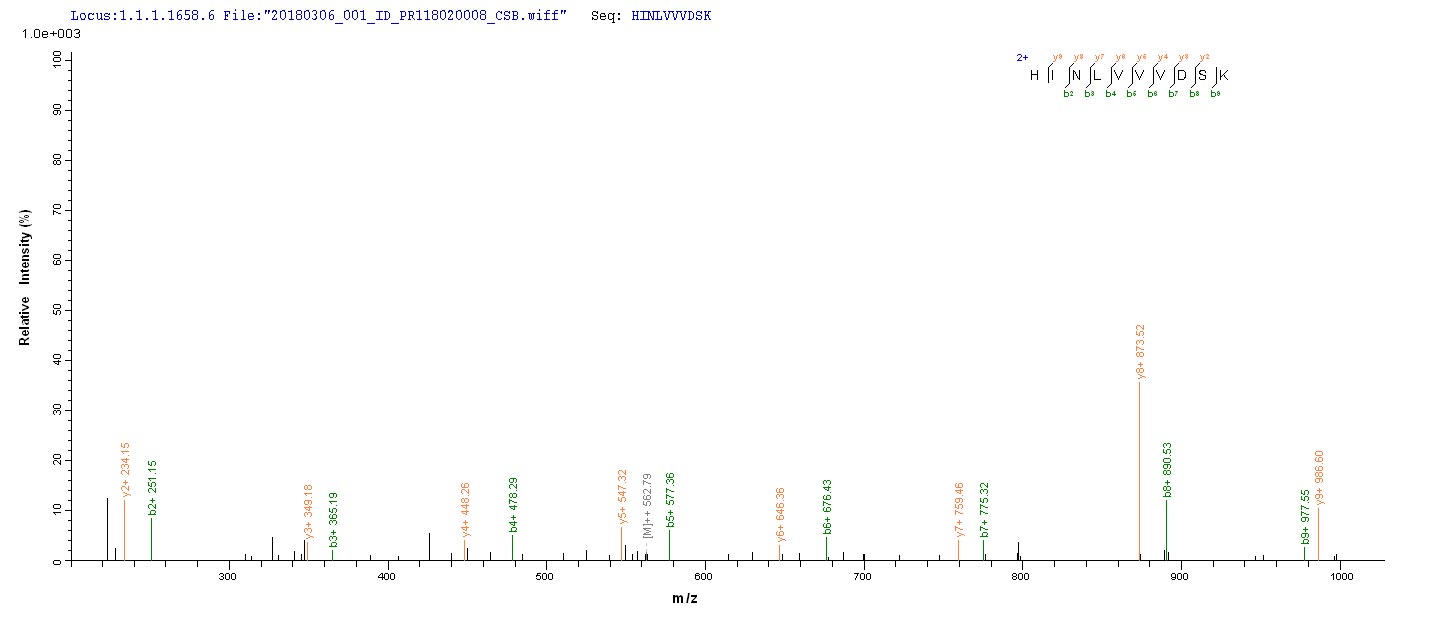This screenshot has height=620, width=1436.
Task: Select the b4+ 478.29 peak label
Action: [x=513, y=505]
